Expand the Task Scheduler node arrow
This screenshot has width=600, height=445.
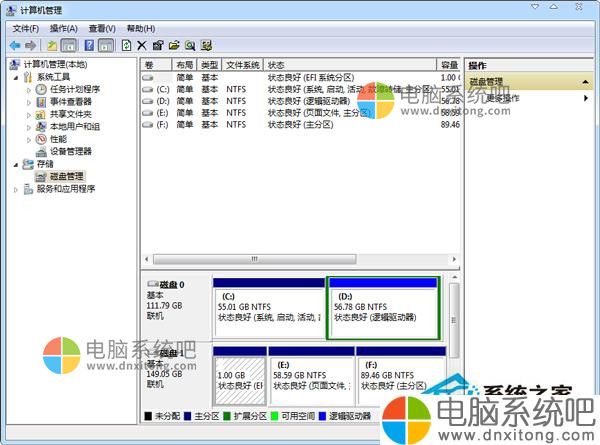[29, 90]
